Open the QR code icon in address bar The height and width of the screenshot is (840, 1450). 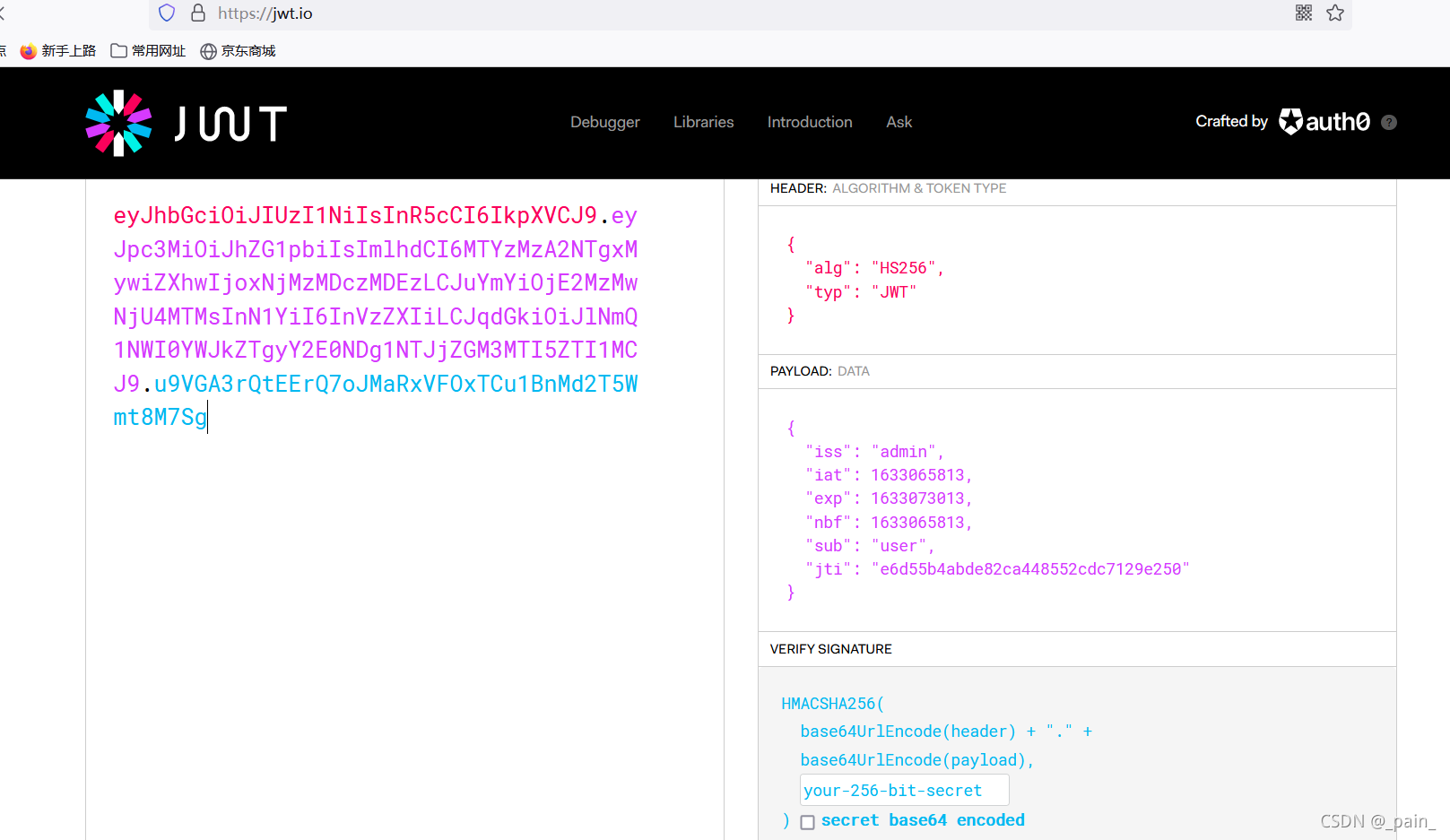[1304, 13]
